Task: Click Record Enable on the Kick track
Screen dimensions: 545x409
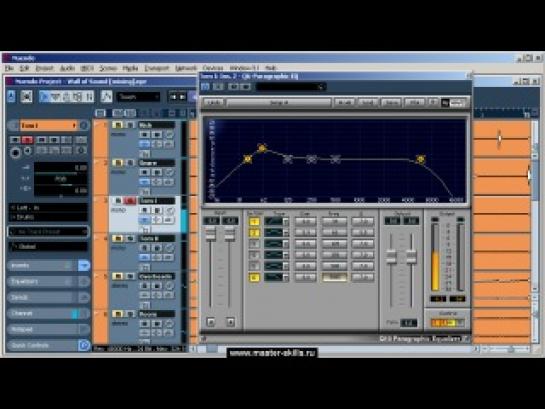Action: tap(144, 134)
